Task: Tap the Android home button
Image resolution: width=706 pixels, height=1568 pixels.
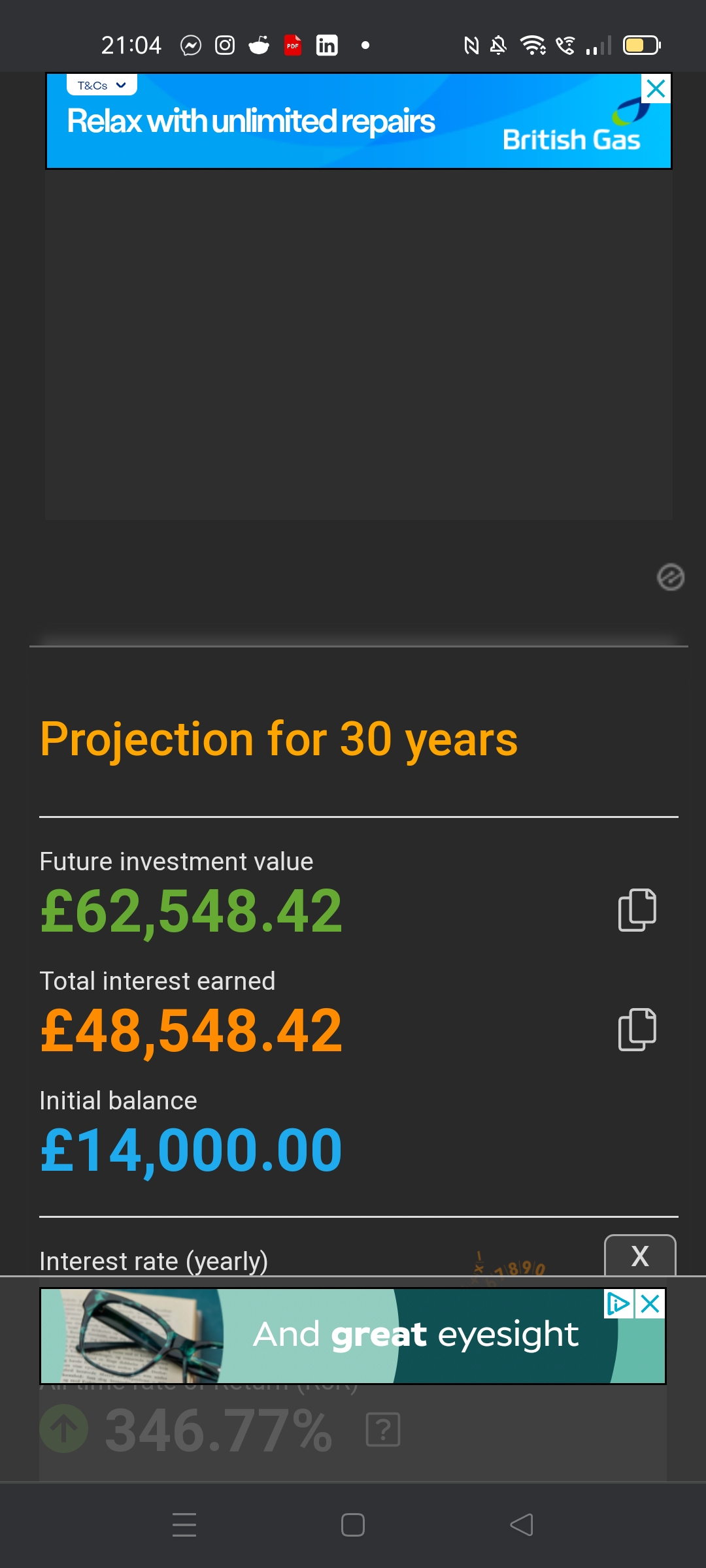Action: tap(353, 1525)
